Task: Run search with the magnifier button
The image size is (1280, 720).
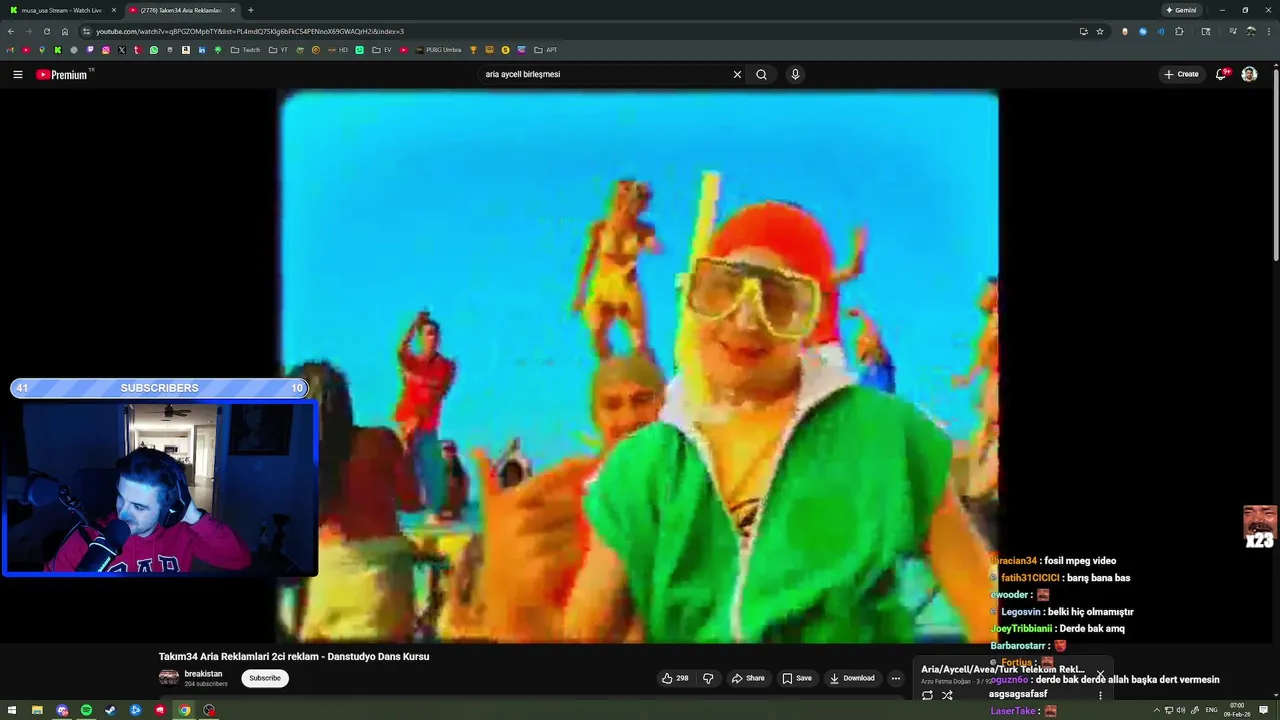Action: 761,74
